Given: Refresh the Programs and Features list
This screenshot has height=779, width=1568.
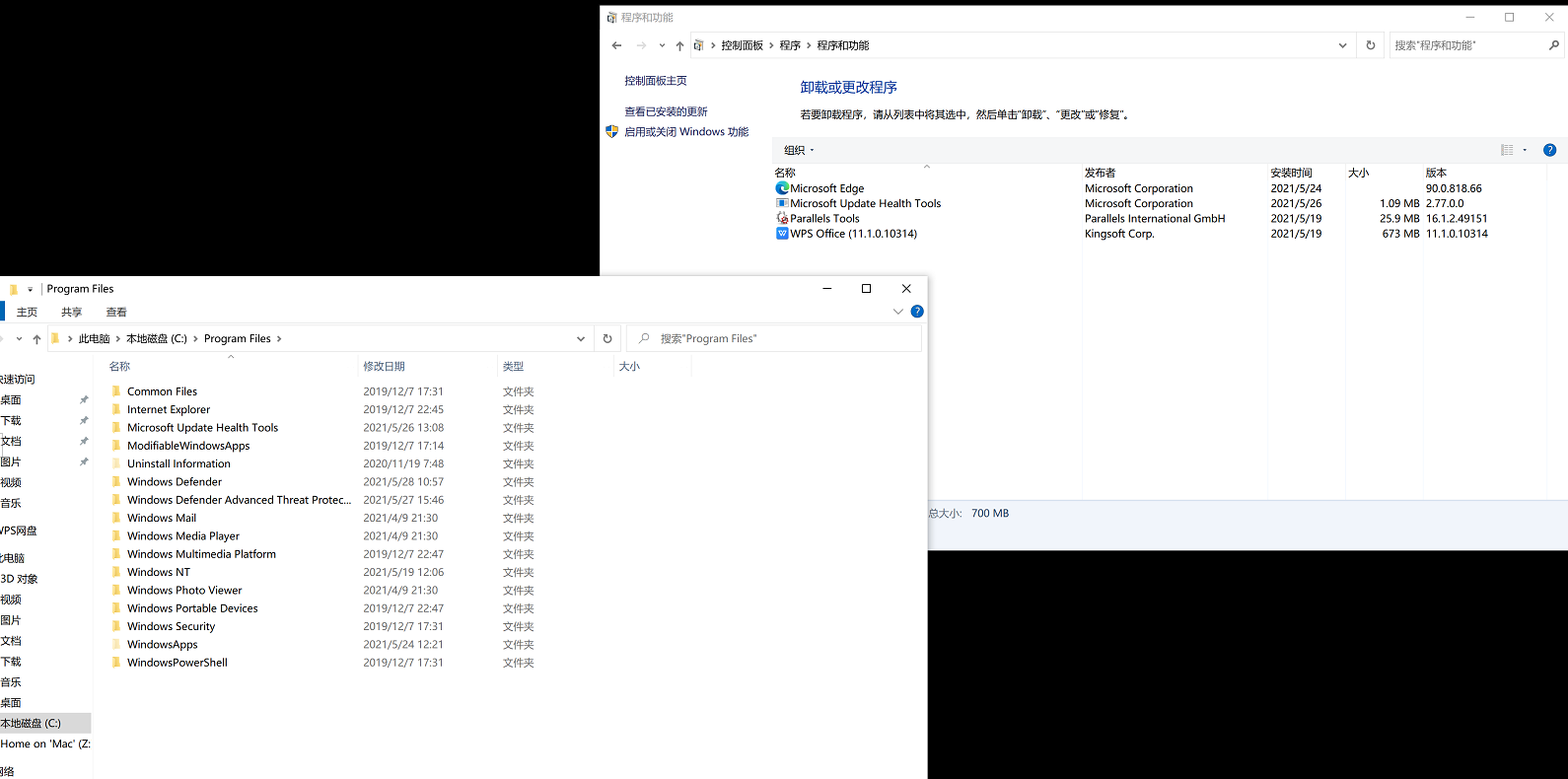Looking at the screenshot, I should coord(1370,45).
